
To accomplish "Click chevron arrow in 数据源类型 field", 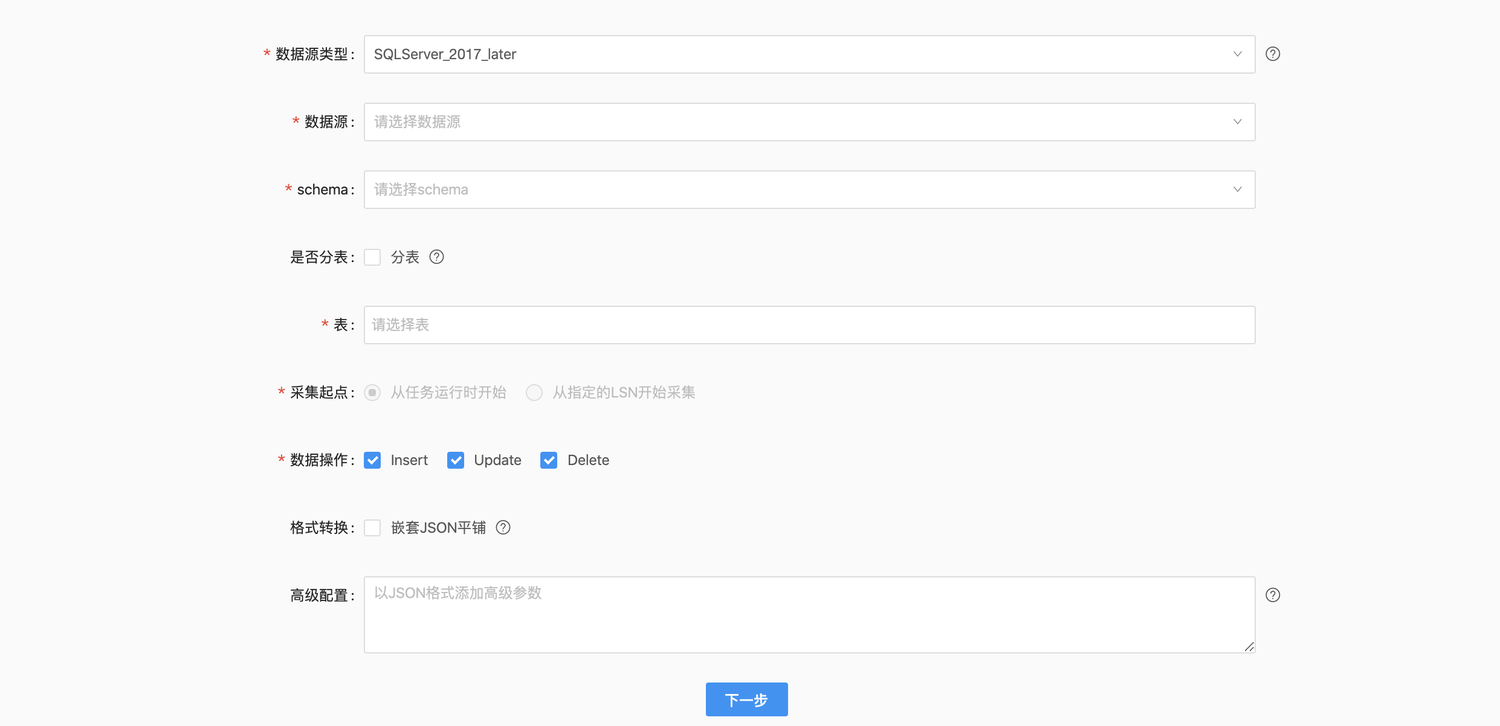I will point(1237,54).
